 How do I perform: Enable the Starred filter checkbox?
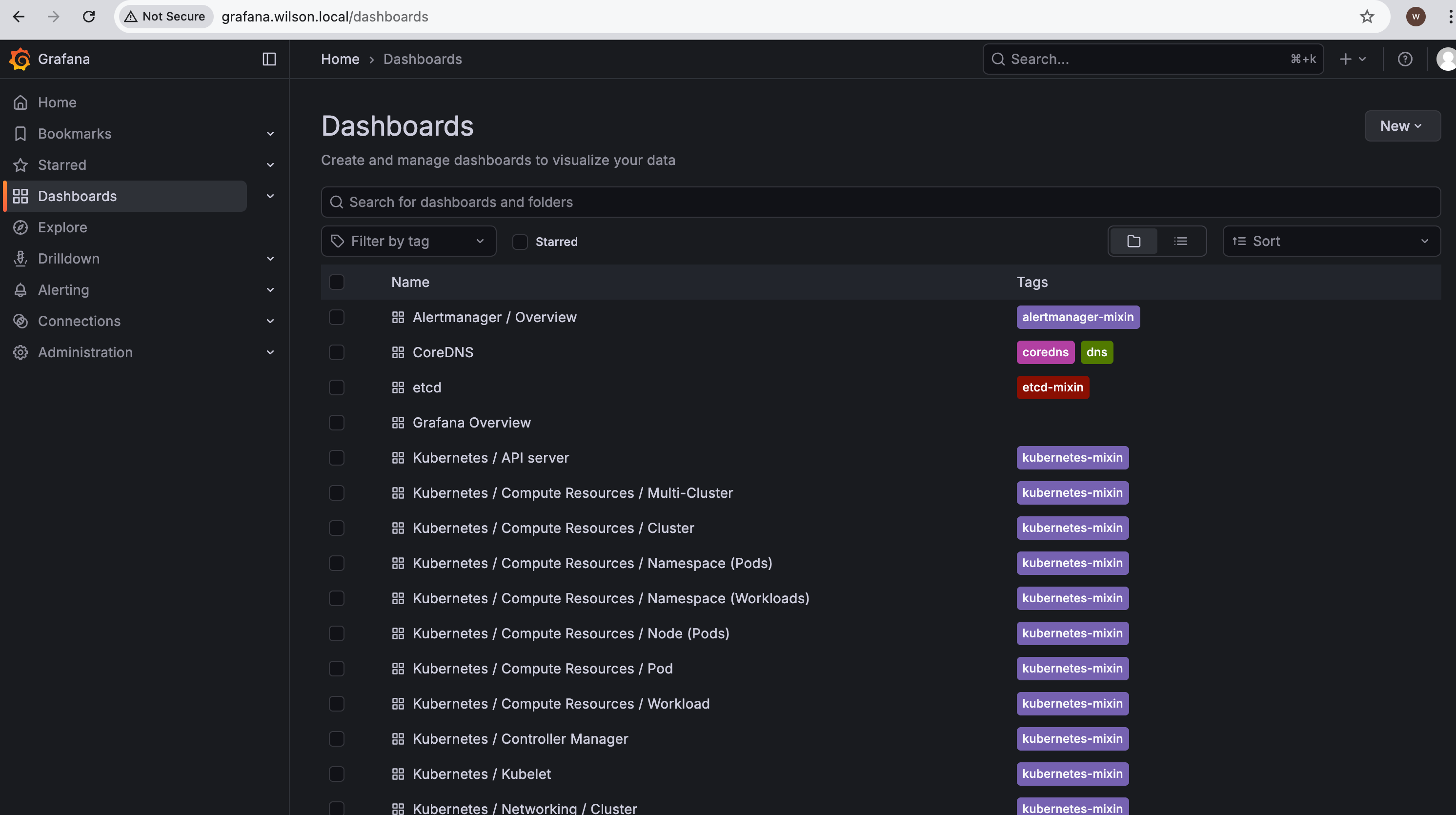pyautogui.click(x=520, y=242)
